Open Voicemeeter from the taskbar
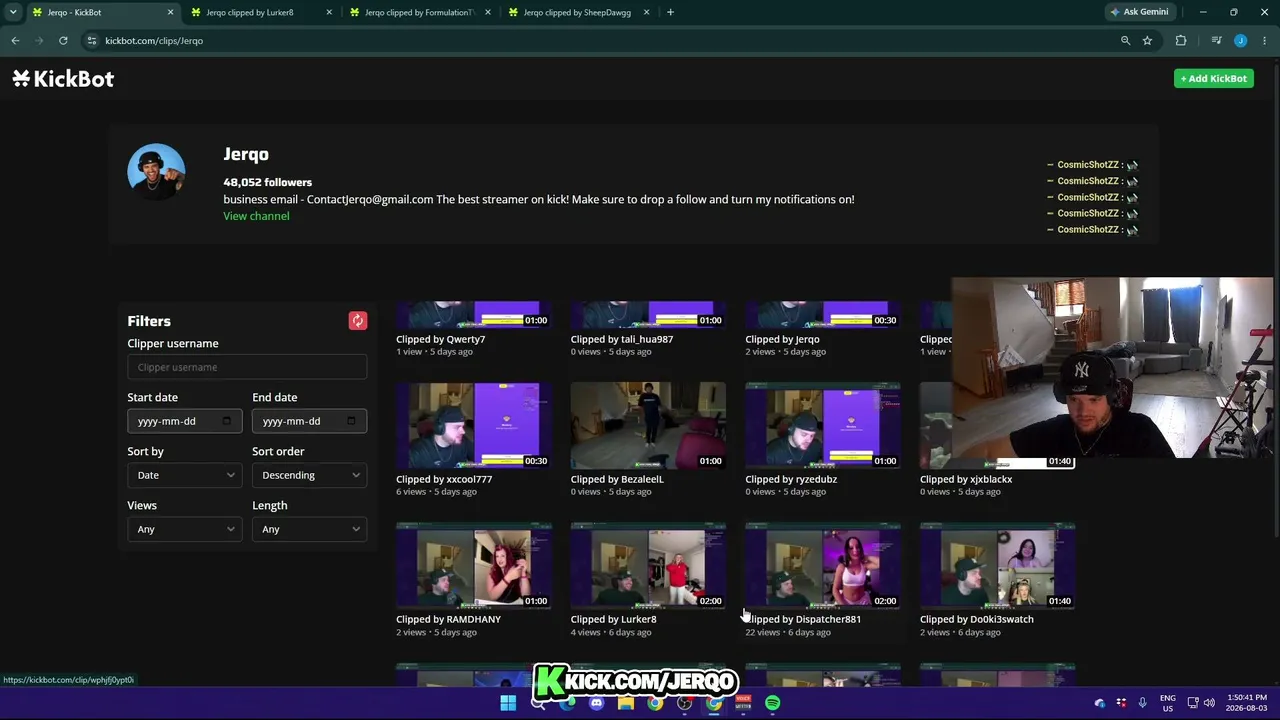Viewport: 1280px width, 720px height. point(743,703)
